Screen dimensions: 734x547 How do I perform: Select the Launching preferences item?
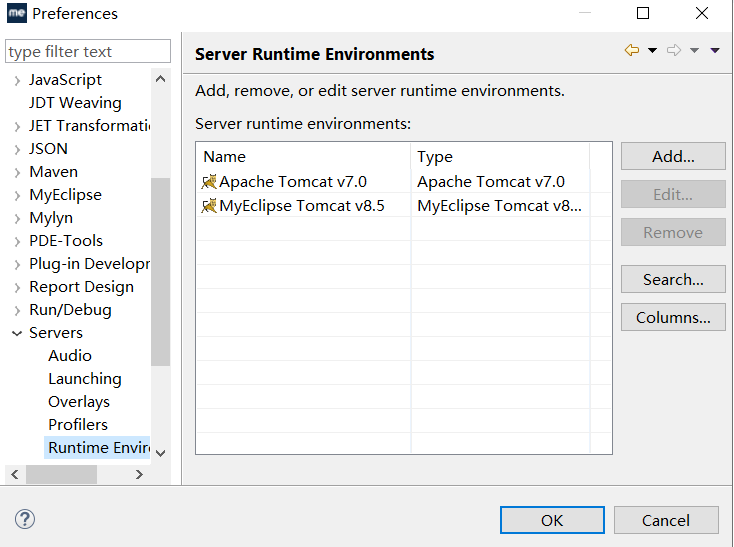point(85,379)
